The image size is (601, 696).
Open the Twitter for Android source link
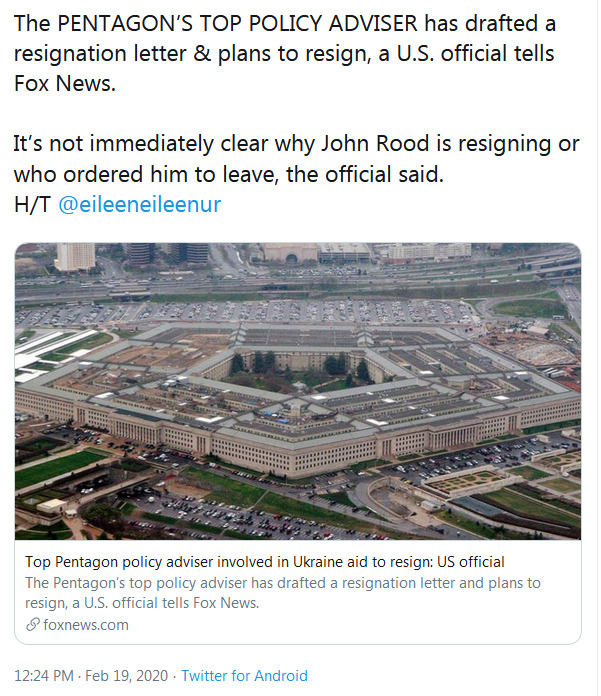244,675
